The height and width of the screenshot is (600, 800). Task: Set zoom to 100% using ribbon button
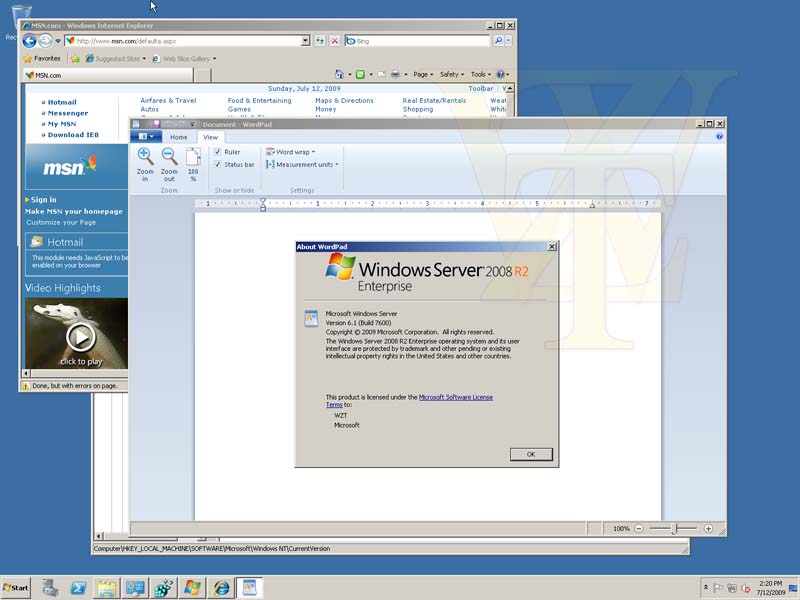coord(193,164)
